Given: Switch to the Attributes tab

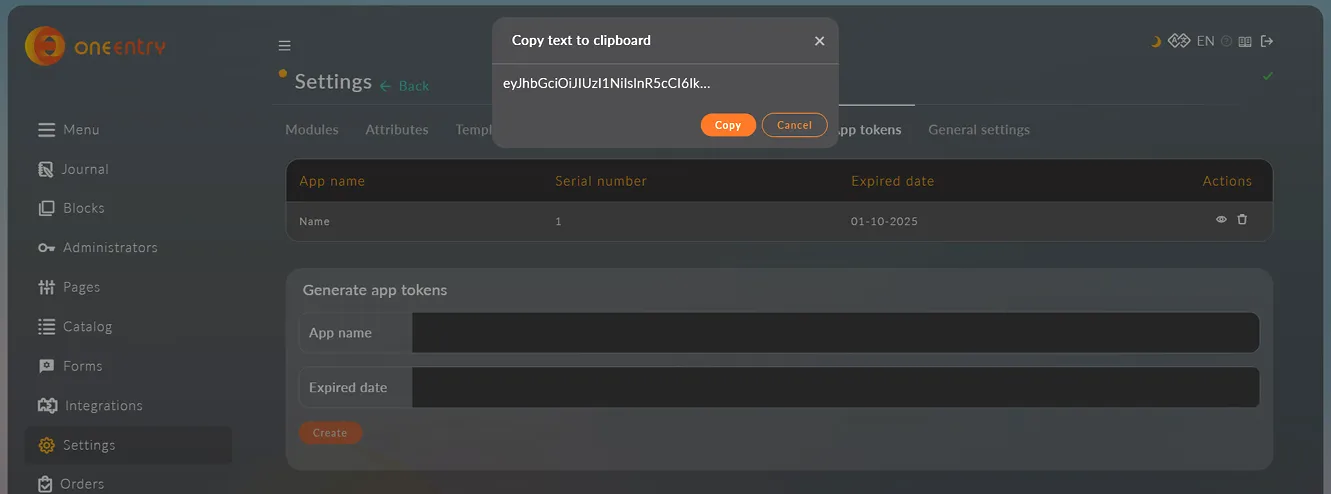Looking at the screenshot, I should click(x=397, y=130).
